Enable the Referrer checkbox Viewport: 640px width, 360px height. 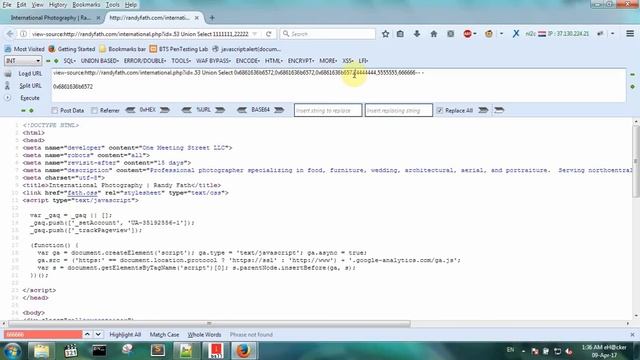click(94, 111)
